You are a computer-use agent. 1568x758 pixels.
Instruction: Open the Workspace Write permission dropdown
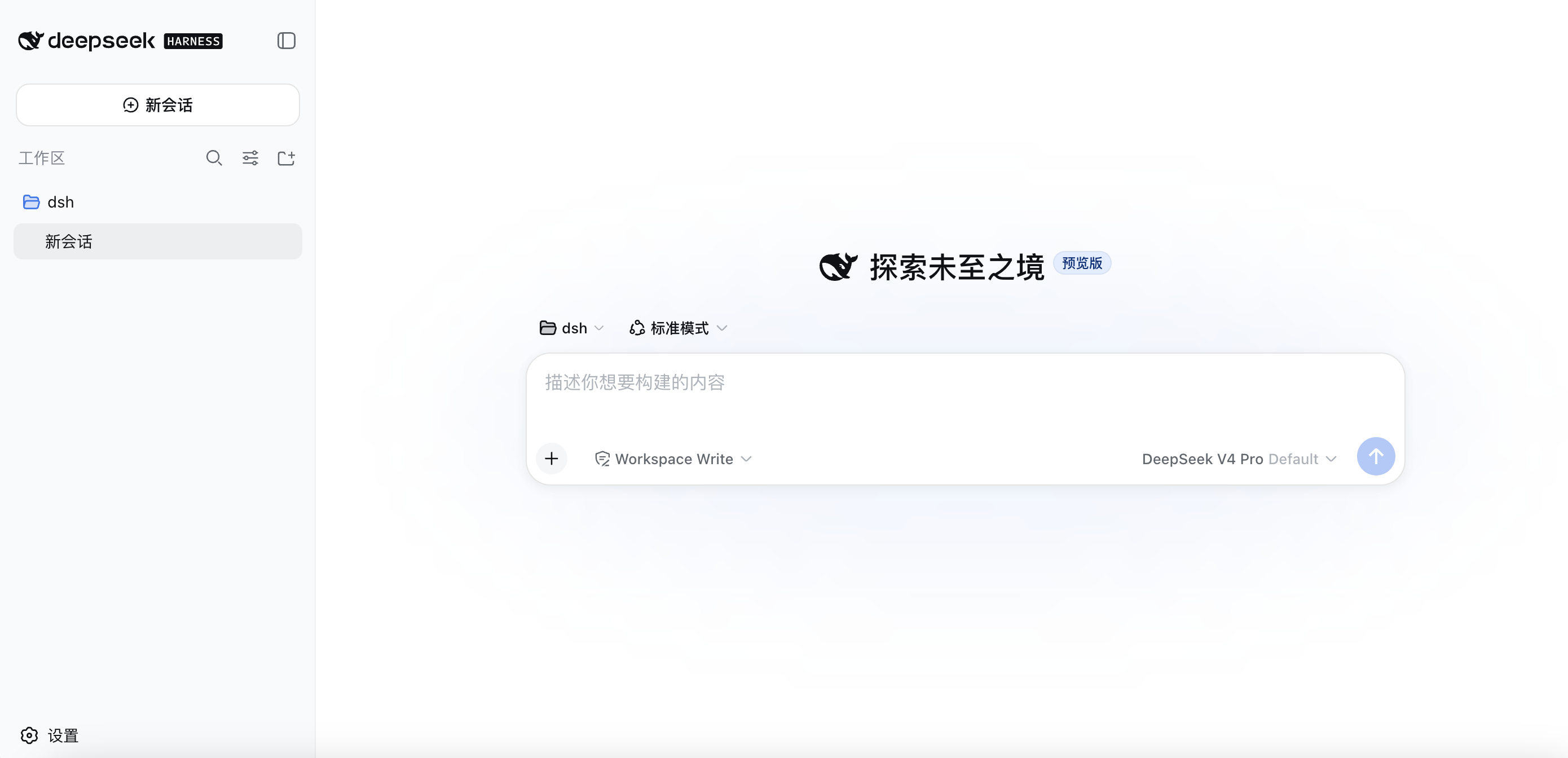(x=674, y=459)
